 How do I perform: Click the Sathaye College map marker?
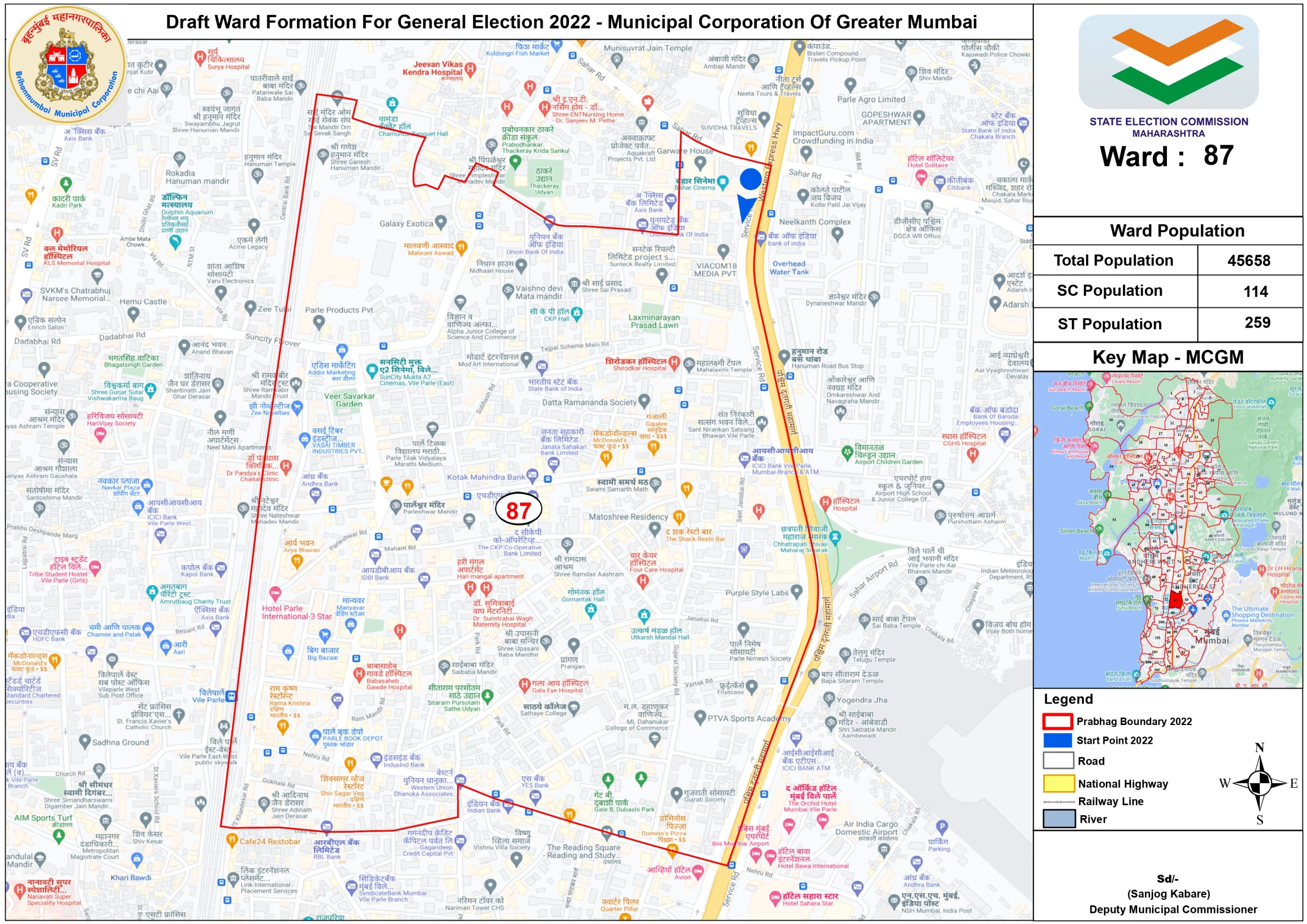(x=574, y=707)
